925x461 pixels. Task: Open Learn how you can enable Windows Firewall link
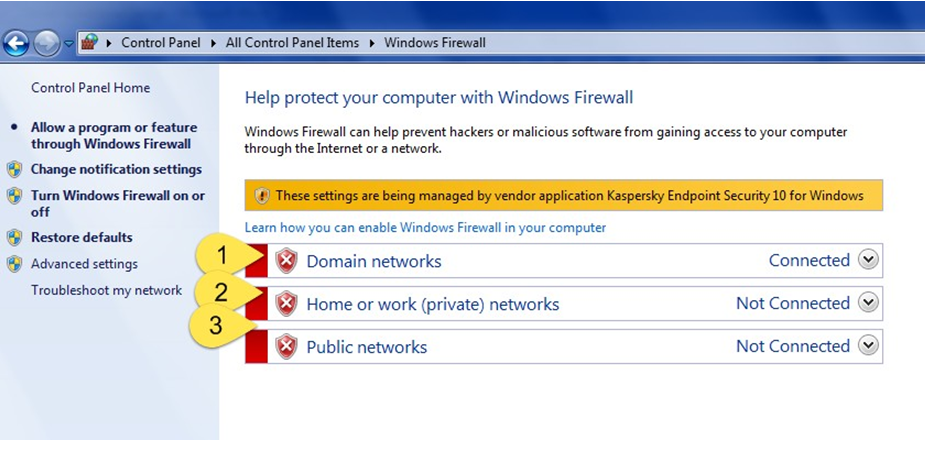coord(425,227)
